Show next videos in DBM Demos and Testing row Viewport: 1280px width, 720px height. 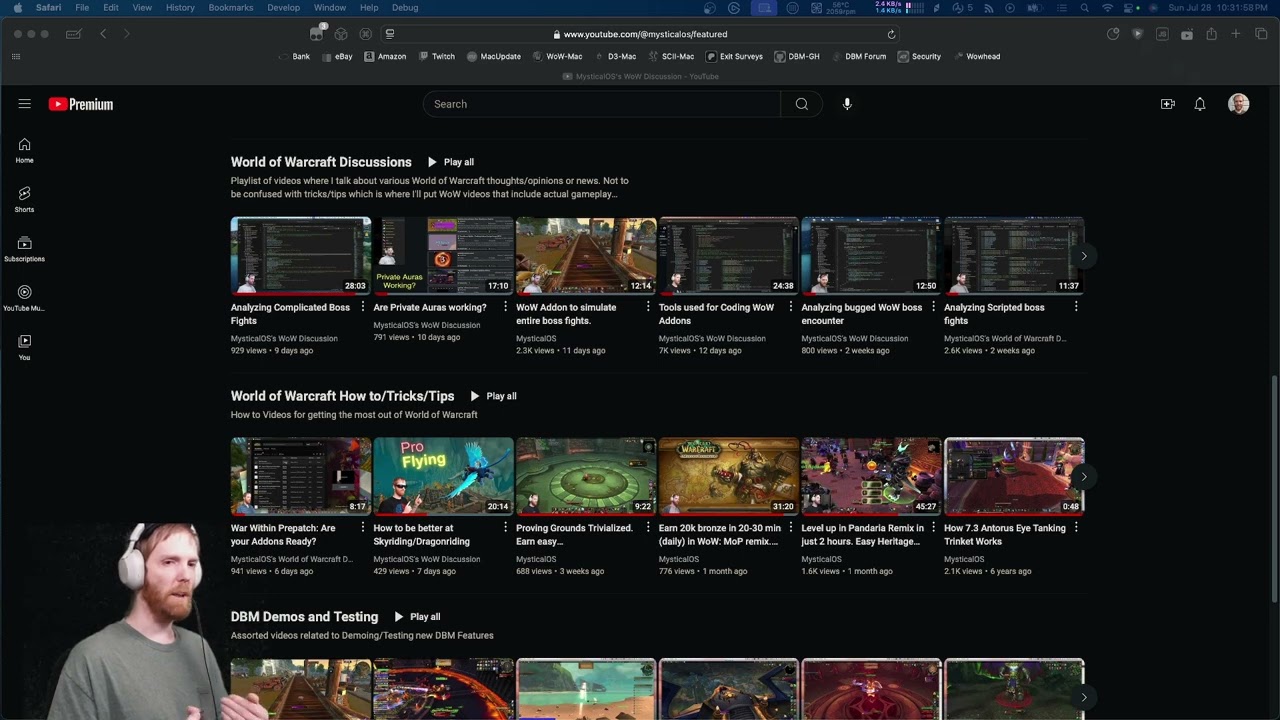(x=1083, y=697)
